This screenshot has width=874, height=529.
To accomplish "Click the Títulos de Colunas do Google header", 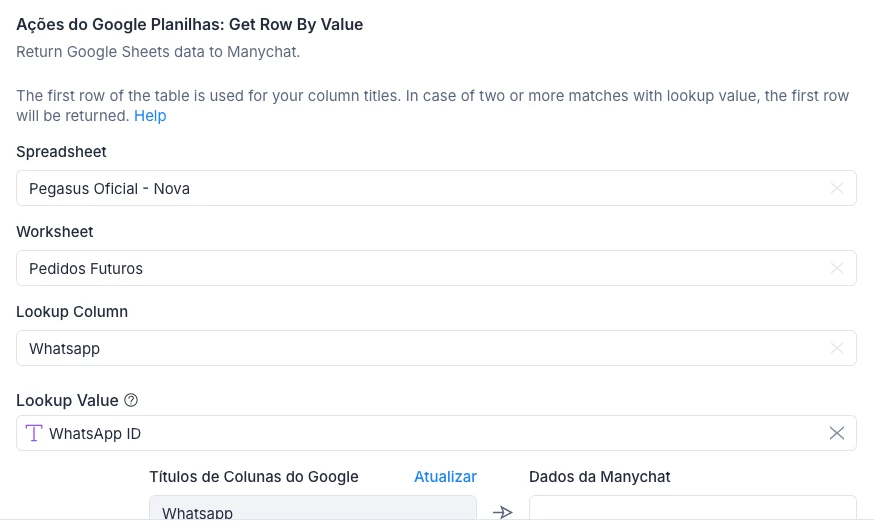I will (253, 477).
